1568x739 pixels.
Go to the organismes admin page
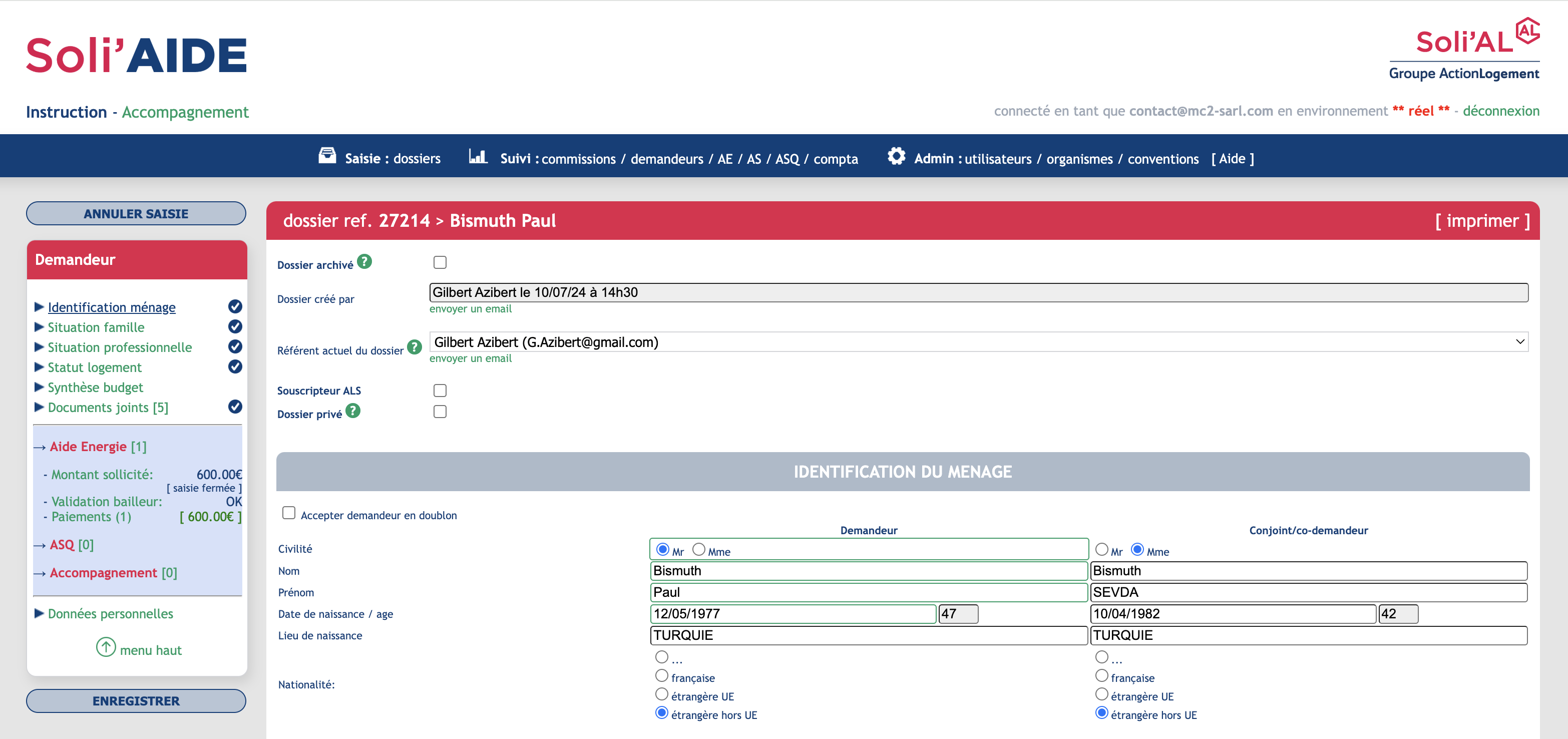(1079, 159)
